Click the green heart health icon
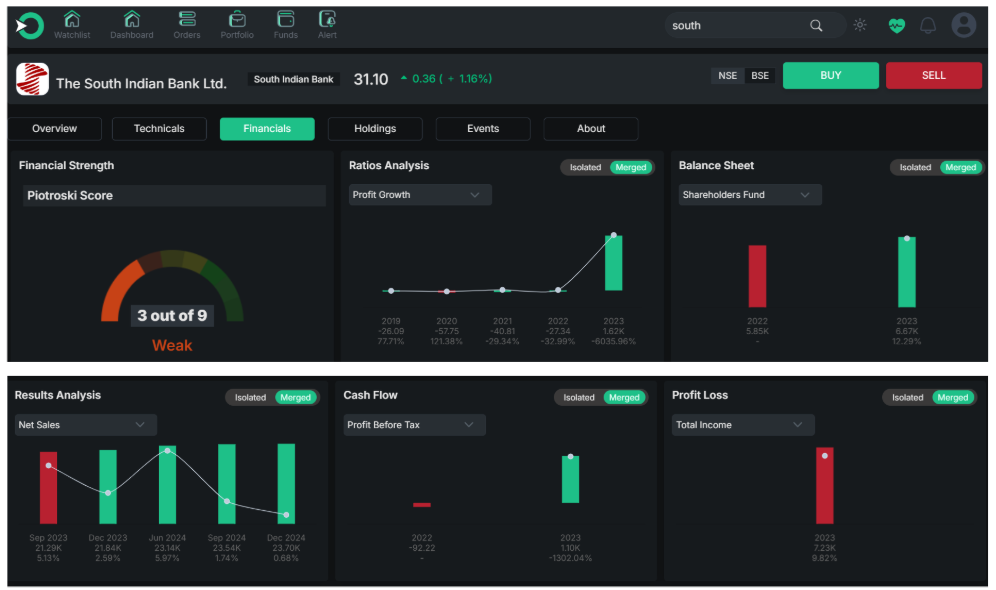 tap(896, 26)
